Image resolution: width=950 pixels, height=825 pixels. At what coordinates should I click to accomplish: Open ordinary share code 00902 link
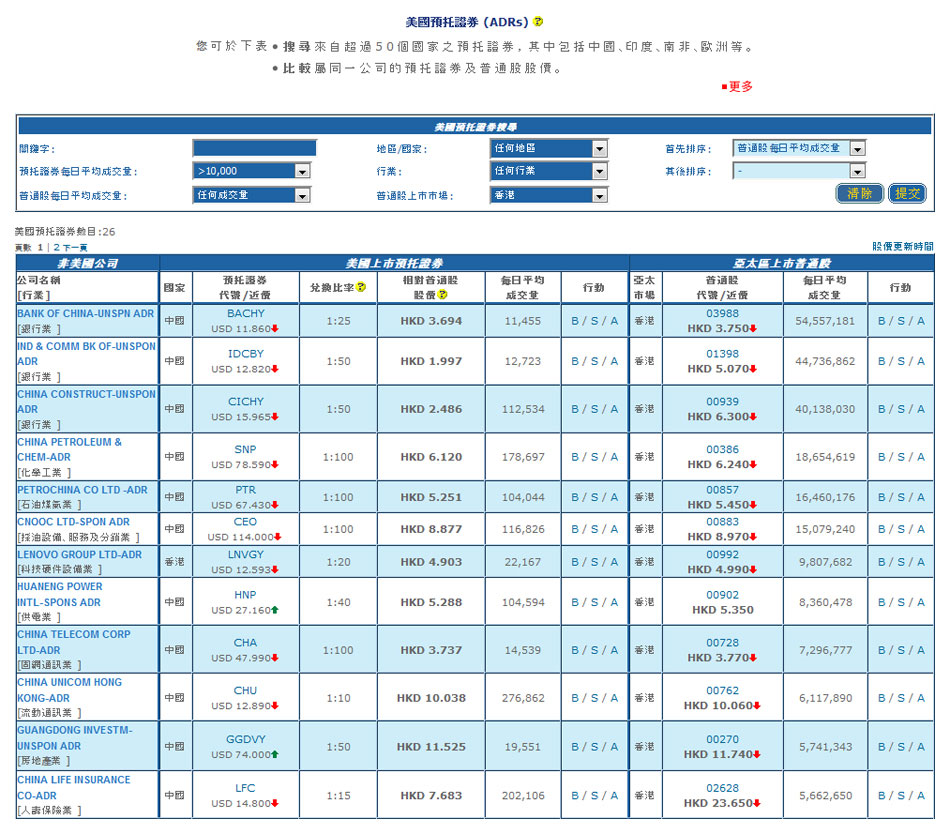tap(722, 595)
